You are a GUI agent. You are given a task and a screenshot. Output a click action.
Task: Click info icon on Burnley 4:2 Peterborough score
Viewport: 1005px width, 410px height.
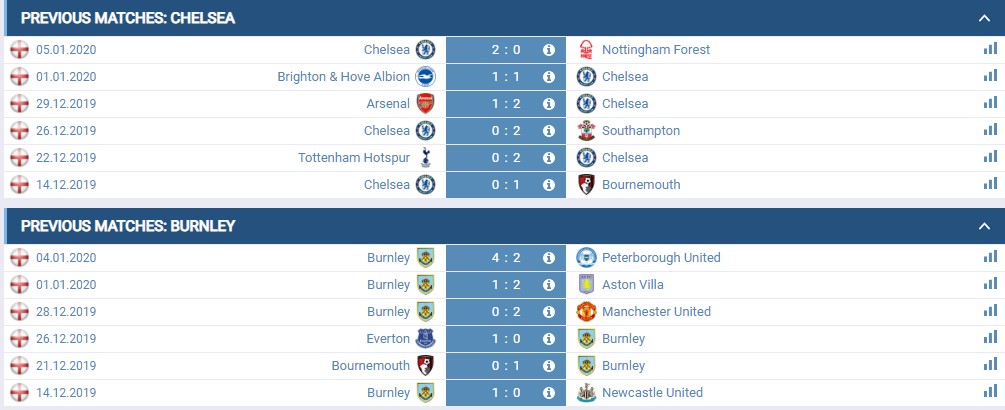tap(549, 258)
